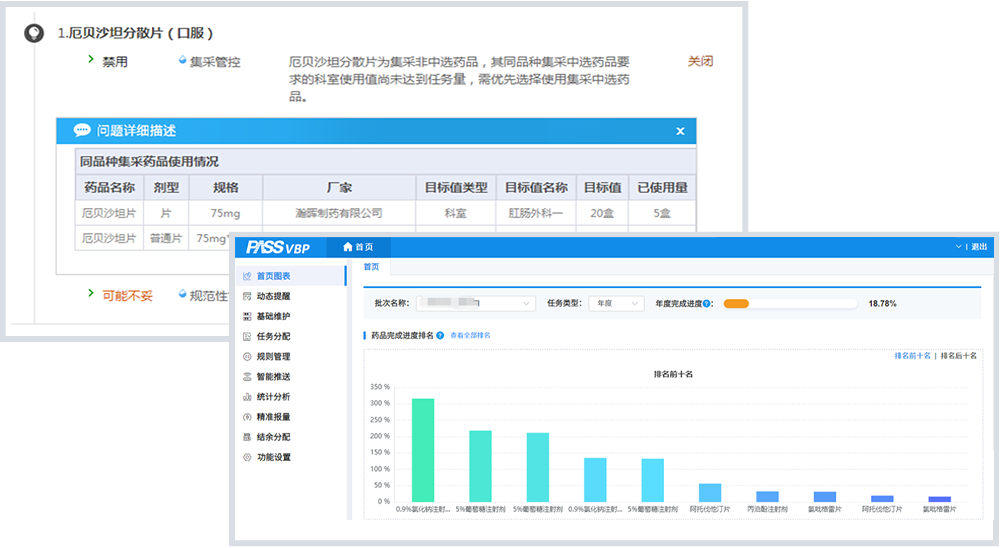Click the 动态提醒 sidebar icon

click(x=247, y=296)
